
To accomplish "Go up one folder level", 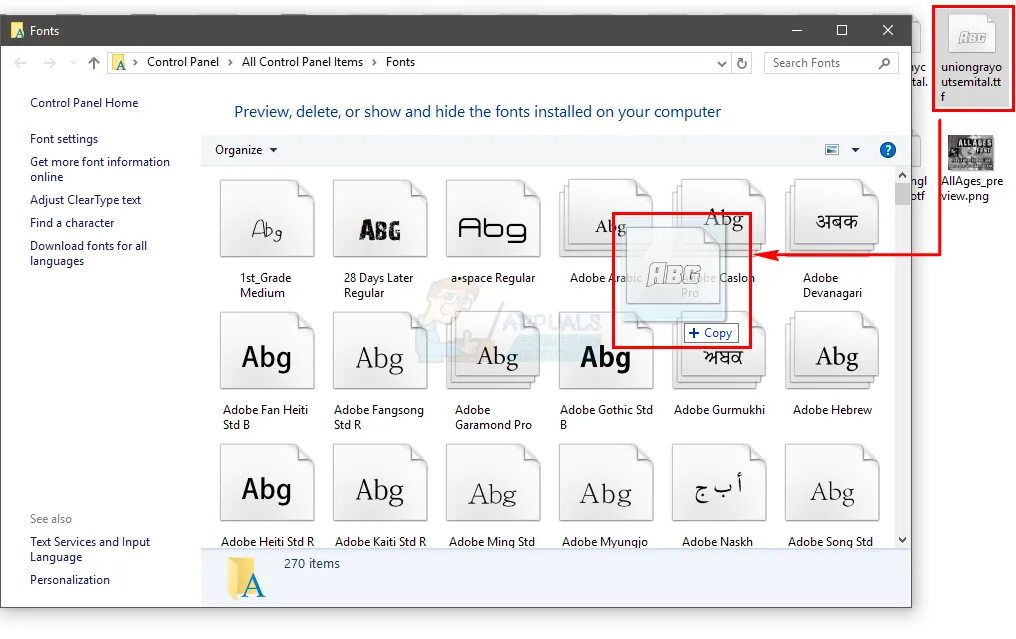I will (94, 63).
